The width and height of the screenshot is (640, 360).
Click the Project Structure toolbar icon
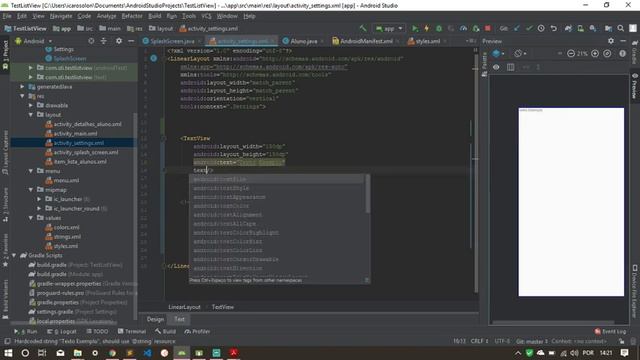point(608,28)
